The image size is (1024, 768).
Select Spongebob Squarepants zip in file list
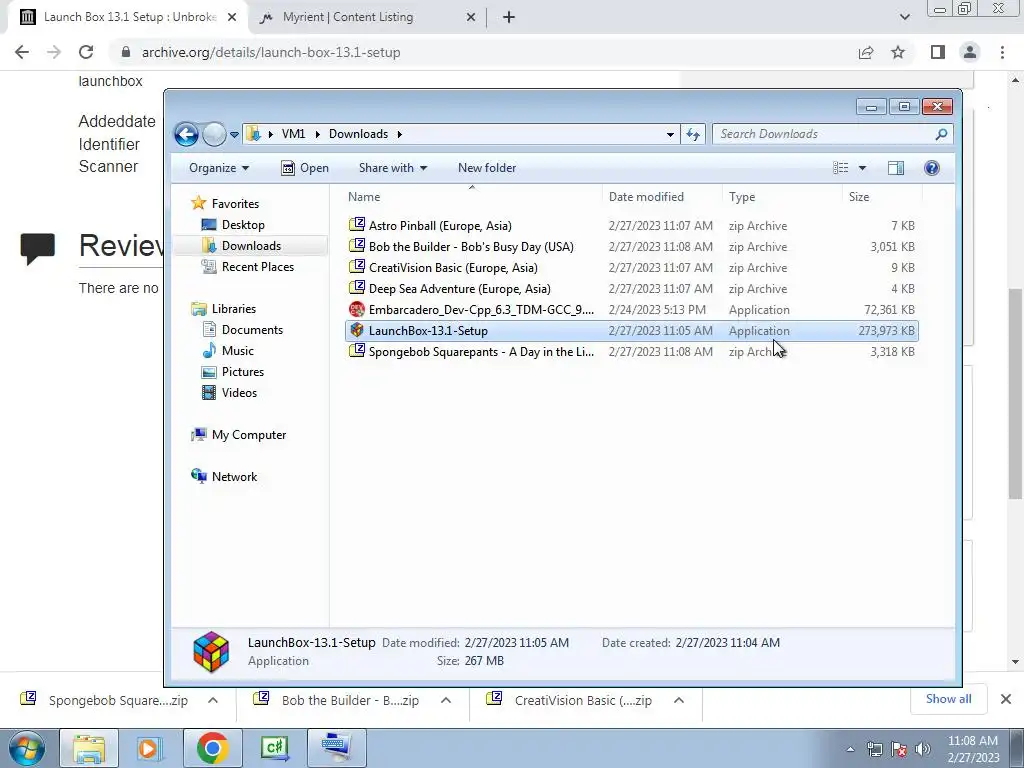632,351
